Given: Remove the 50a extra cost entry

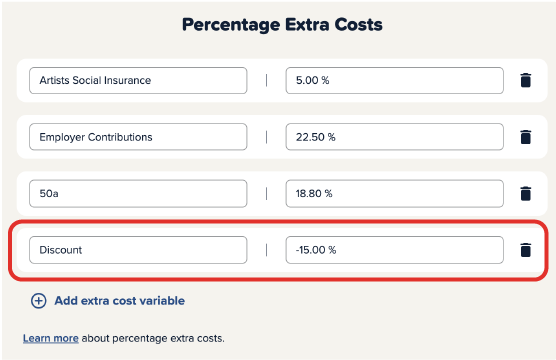Looking at the screenshot, I should tap(526, 193).
